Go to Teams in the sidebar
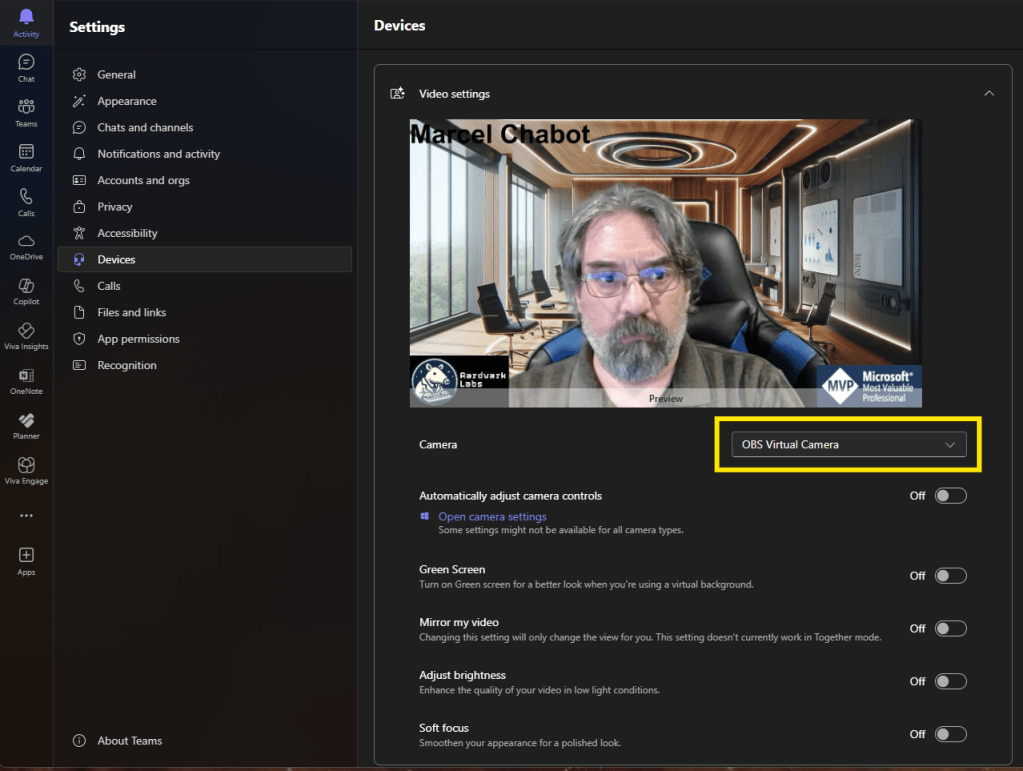The width and height of the screenshot is (1023, 771). [x=26, y=108]
